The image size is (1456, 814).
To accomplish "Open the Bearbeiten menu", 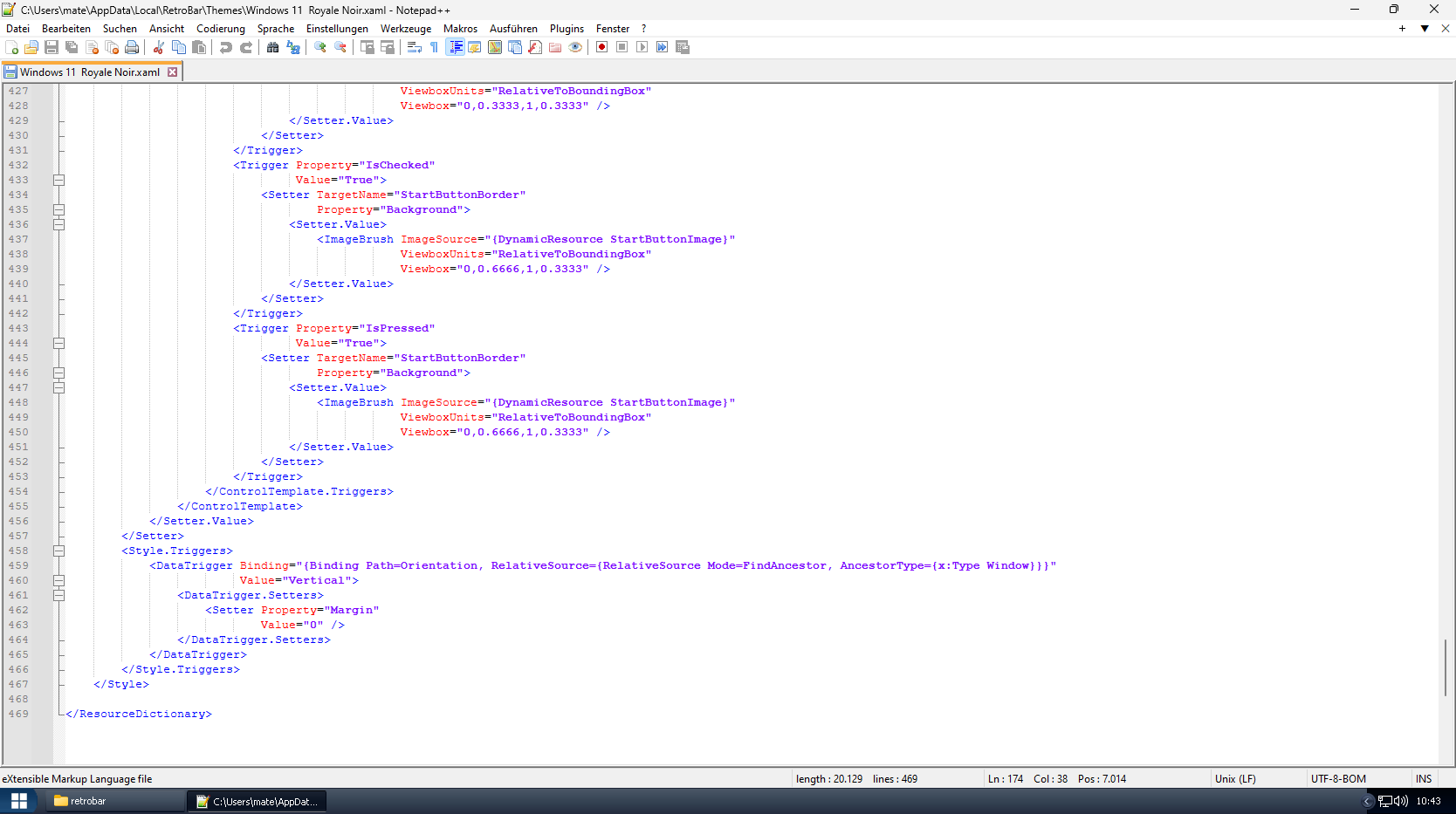I will [66, 29].
